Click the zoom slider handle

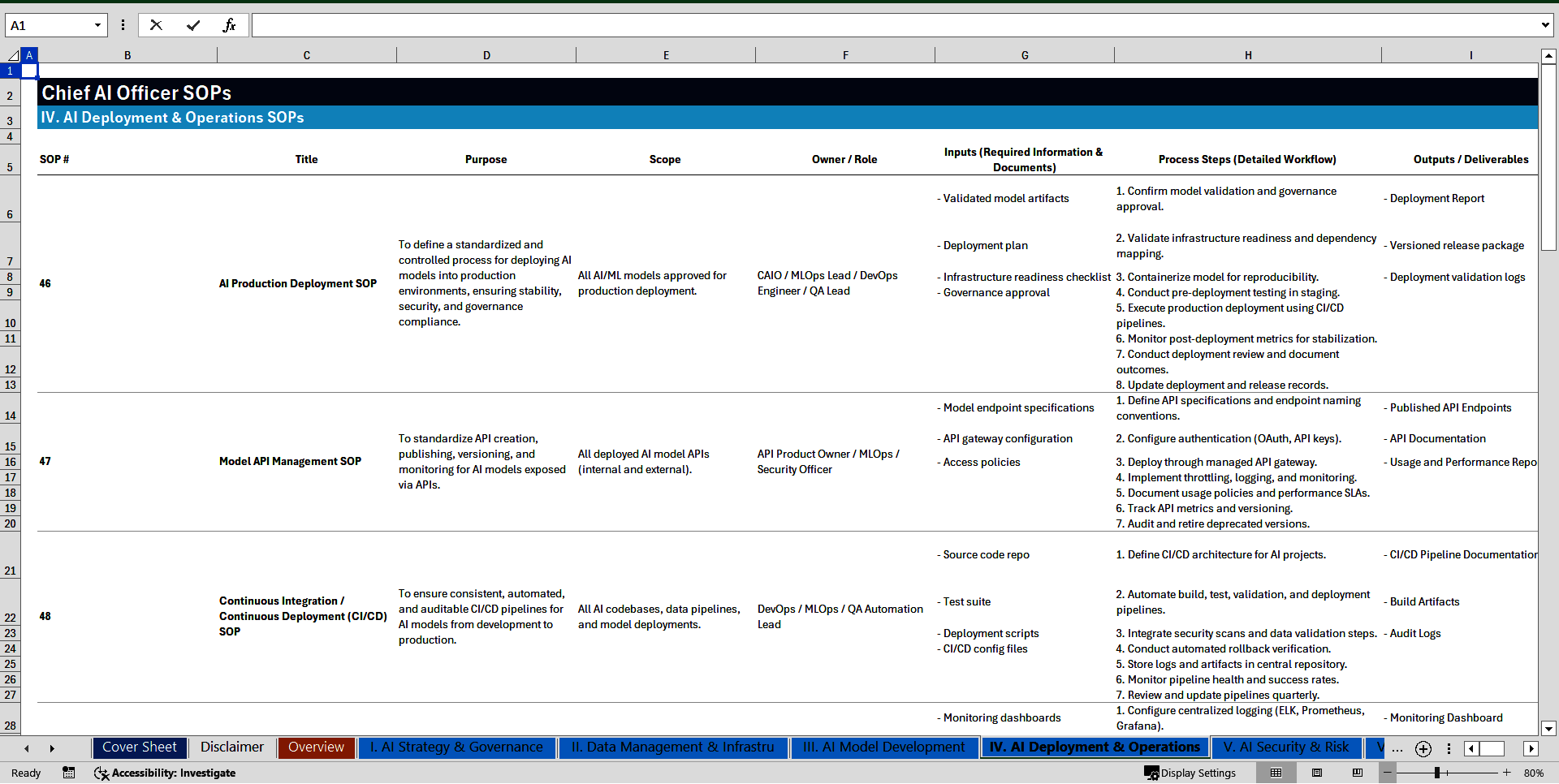pos(1436,773)
